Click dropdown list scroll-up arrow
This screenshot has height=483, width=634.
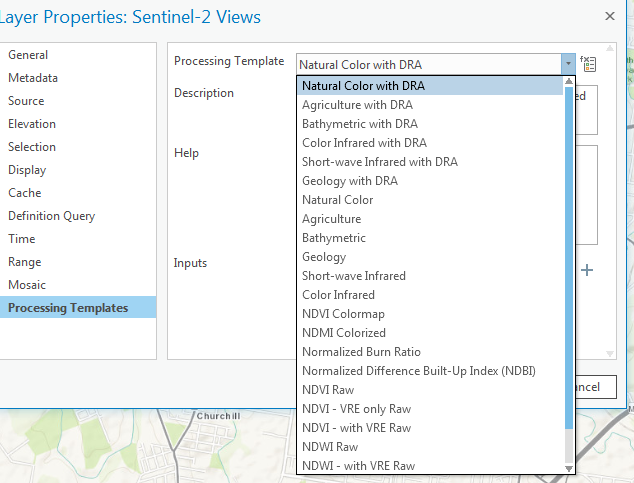[569, 81]
